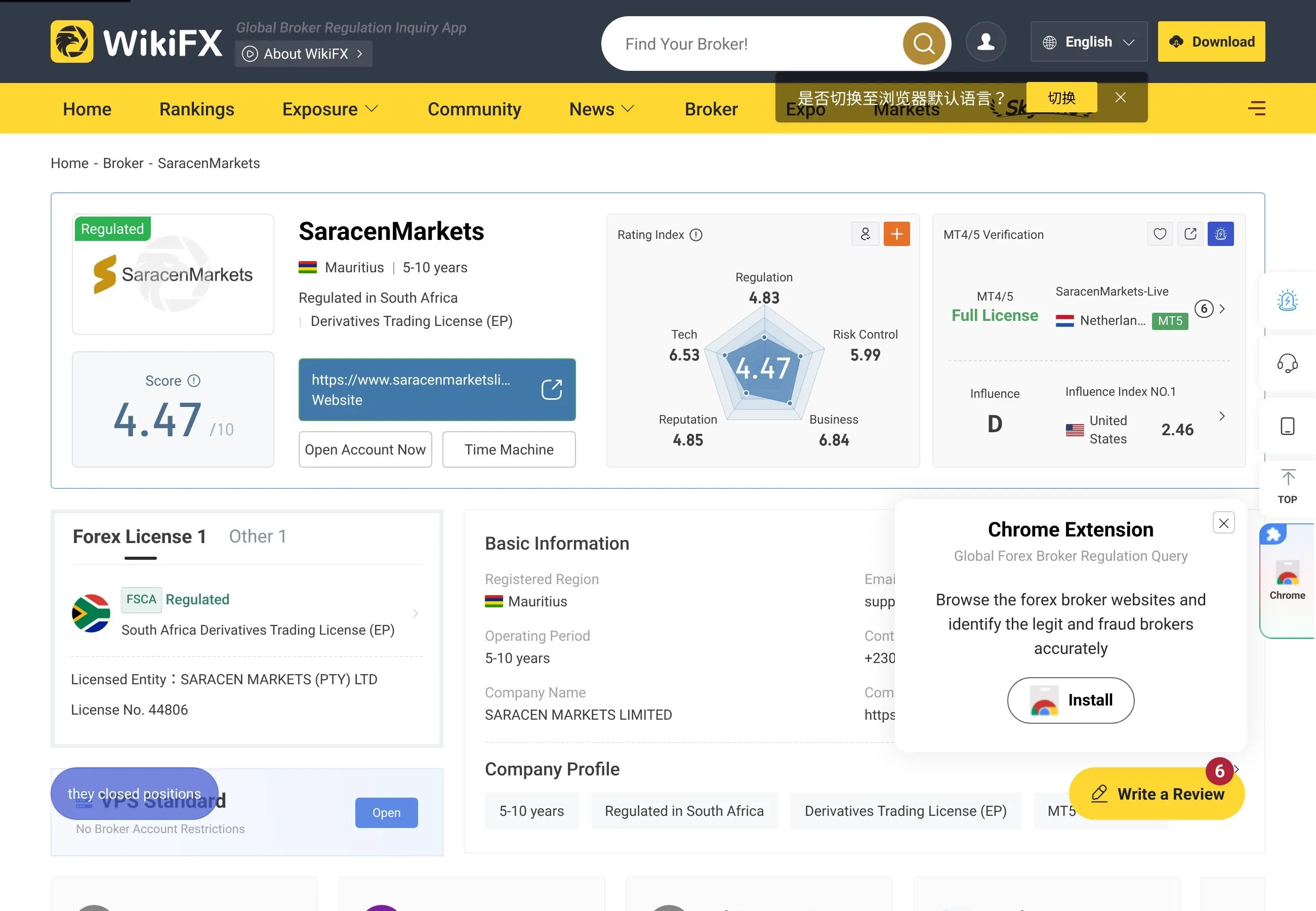The height and width of the screenshot is (911, 1316).
Task: Click the search magnifier button
Action: (923, 44)
